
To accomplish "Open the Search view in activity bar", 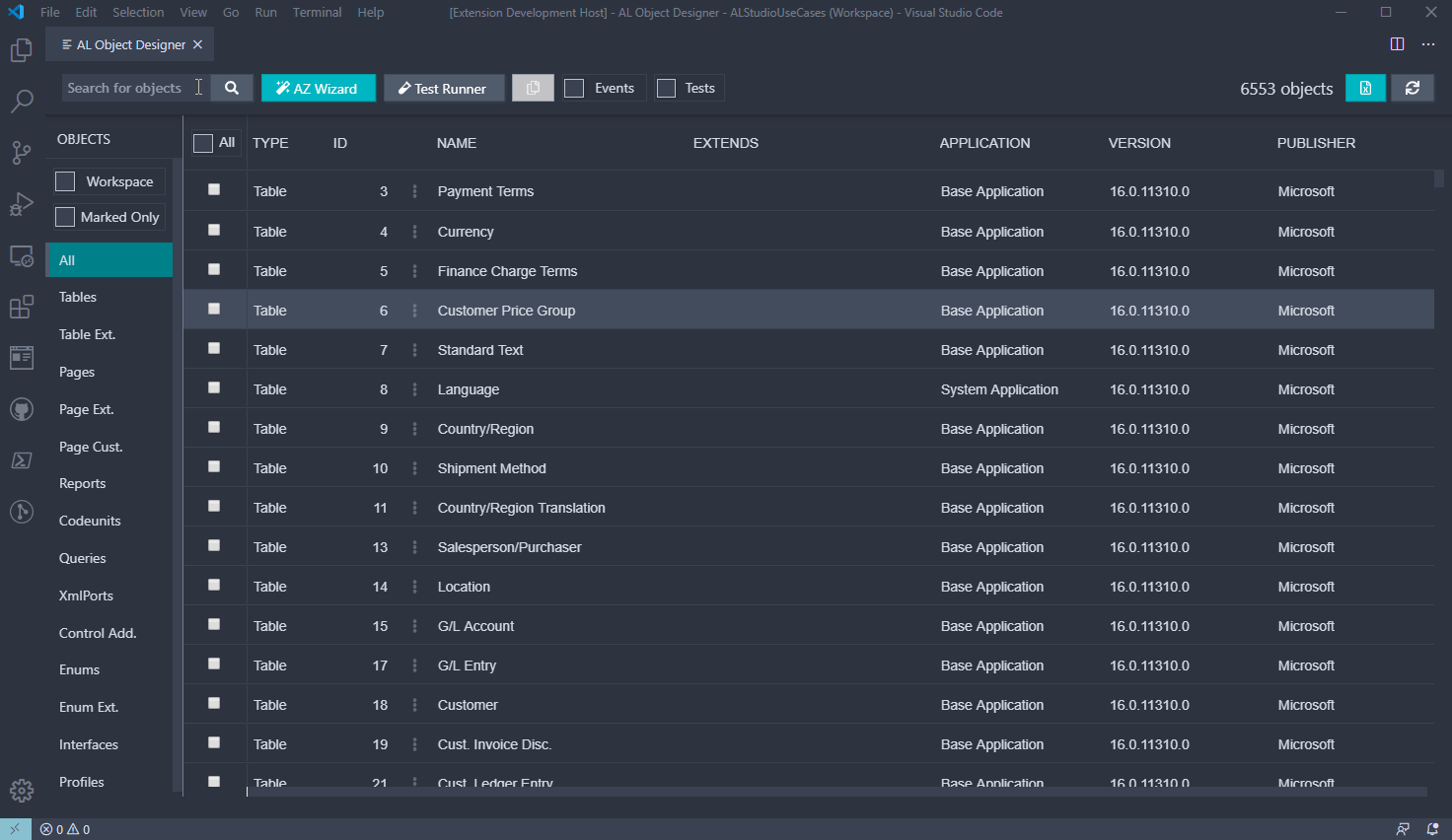I will tap(22, 101).
